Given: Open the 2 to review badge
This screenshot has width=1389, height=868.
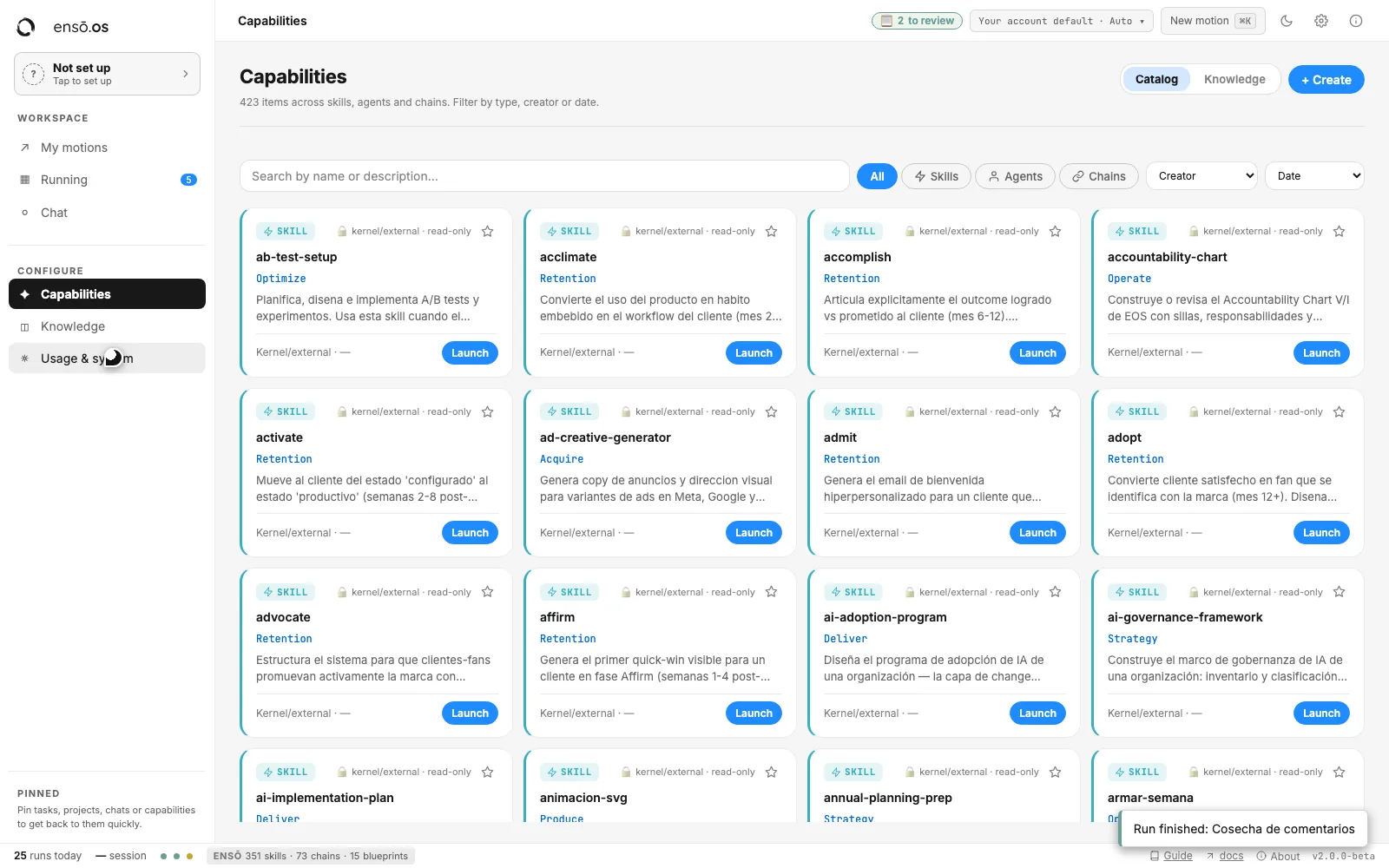Looking at the screenshot, I should pyautogui.click(x=917, y=21).
